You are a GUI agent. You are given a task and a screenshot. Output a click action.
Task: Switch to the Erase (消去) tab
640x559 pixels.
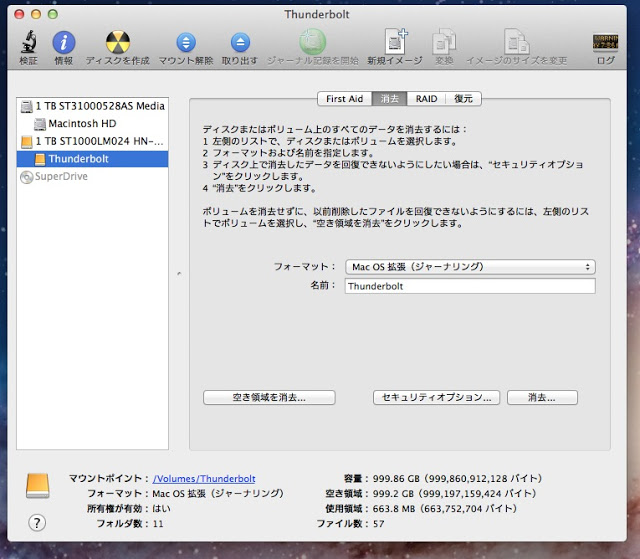[x=389, y=99]
